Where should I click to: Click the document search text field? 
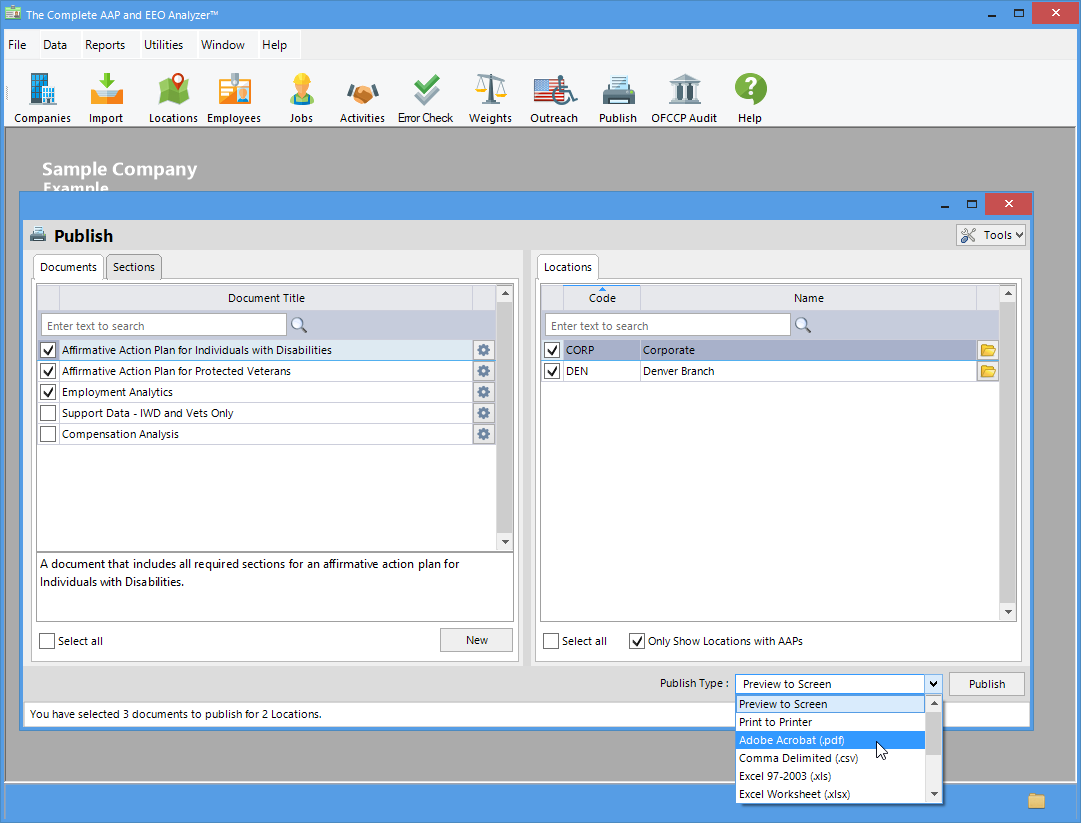pyautogui.click(x=163, y=325)
